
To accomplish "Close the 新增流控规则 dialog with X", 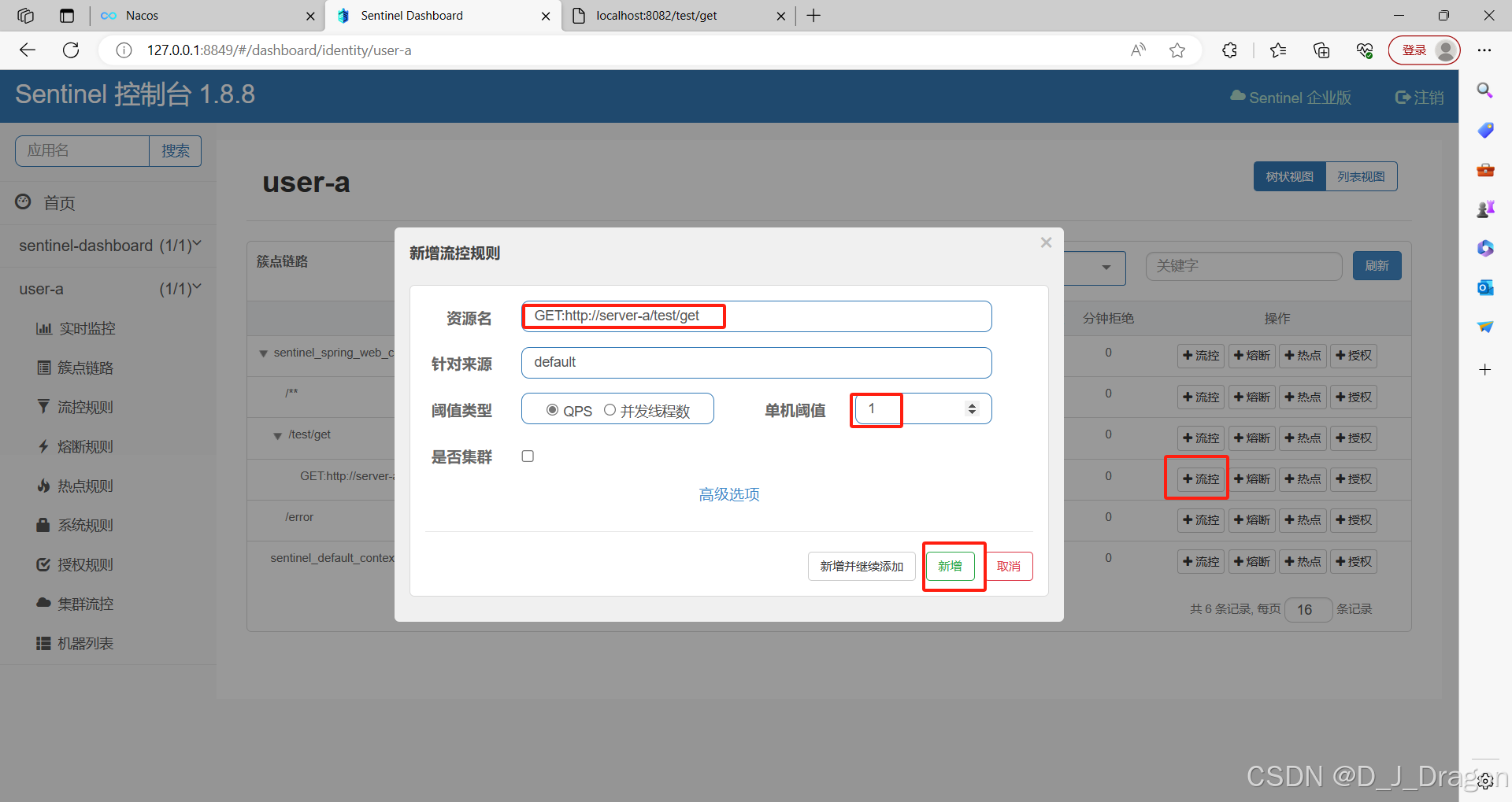I will click(1046, 242).
